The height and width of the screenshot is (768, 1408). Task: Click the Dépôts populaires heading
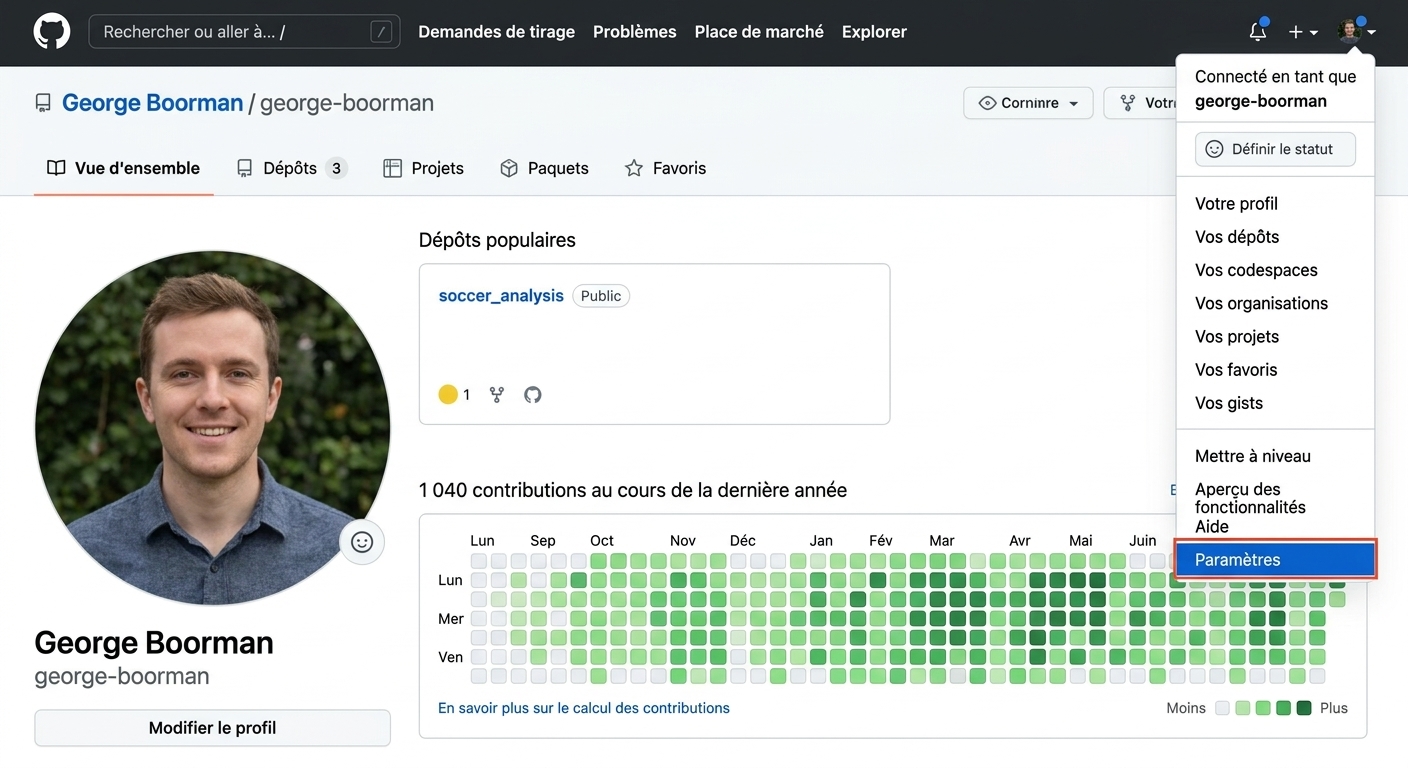(x=497, y=240)
